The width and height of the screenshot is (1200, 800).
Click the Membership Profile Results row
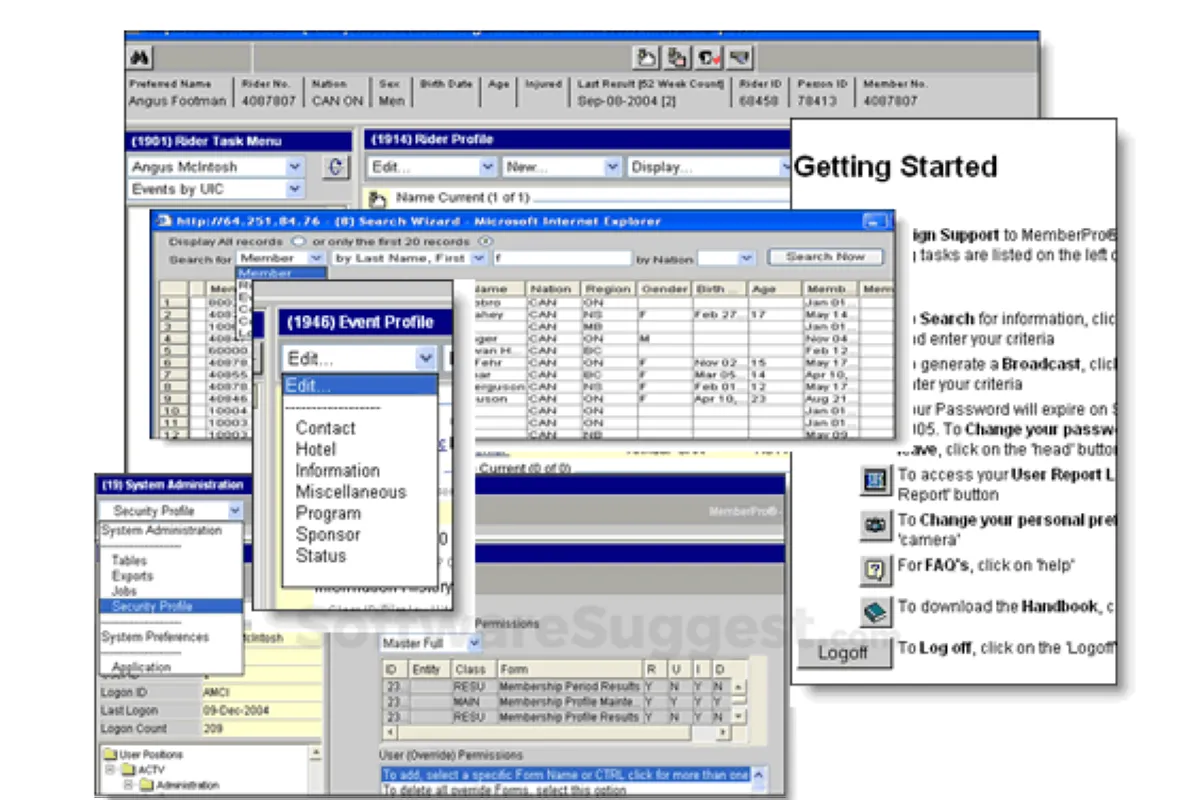coord(556,717)
